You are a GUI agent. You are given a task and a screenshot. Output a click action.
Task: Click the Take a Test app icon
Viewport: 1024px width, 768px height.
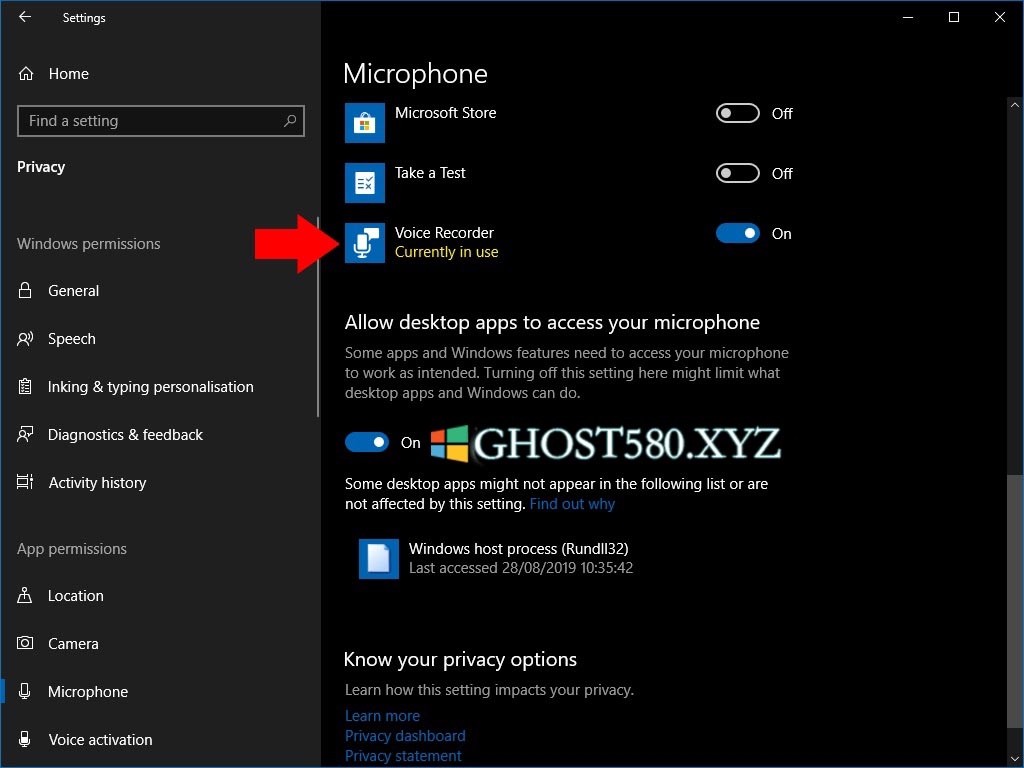coord(364,182)
